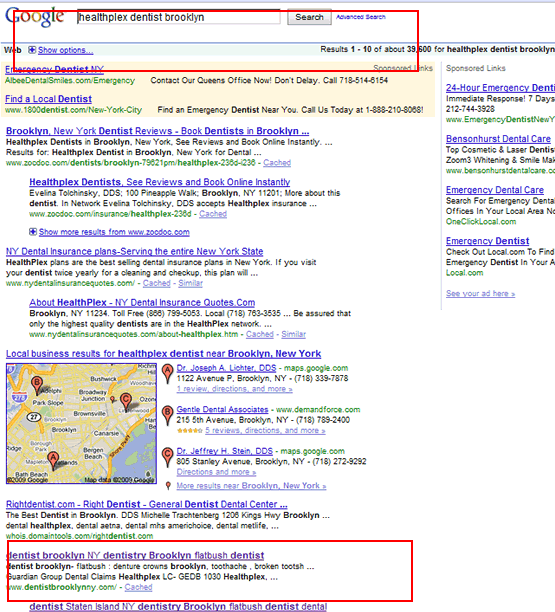Screen dimensions: 555x612
Task: Click 215 5th Avenue, Brooklyn, NY address
Action: tap(232, 420)
